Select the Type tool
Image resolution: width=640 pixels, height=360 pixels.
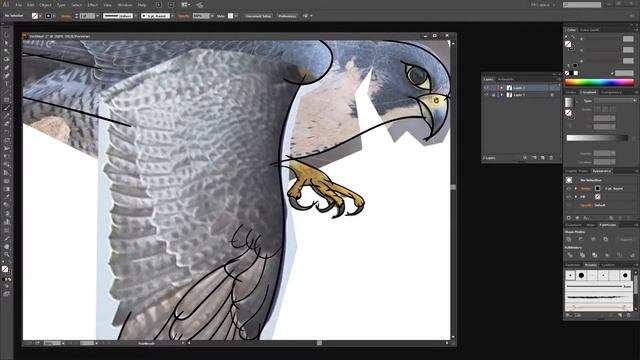pyautogui.click(x=6, y=84)
